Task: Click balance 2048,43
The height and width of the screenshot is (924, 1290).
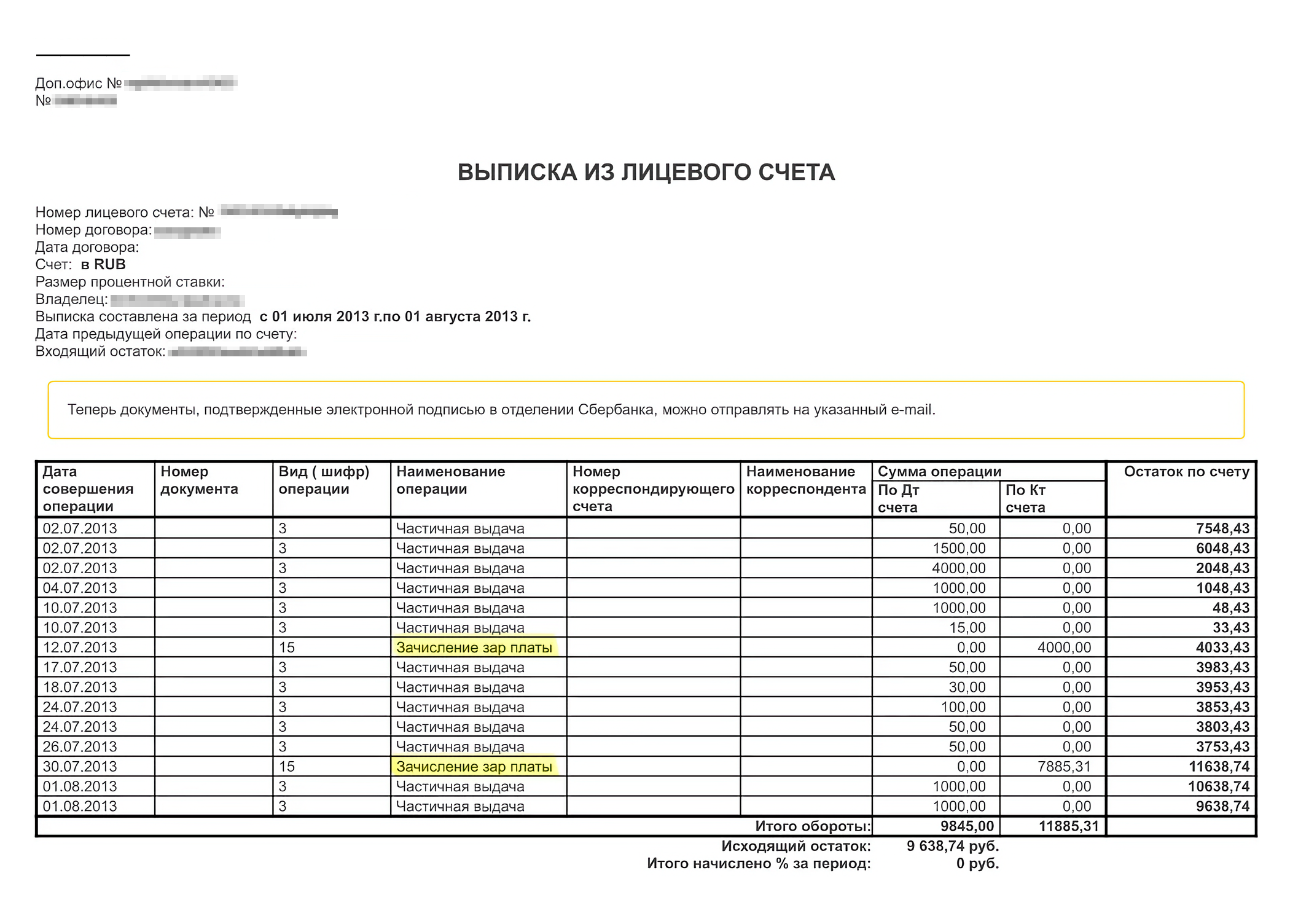Action: click(1222, 568)
